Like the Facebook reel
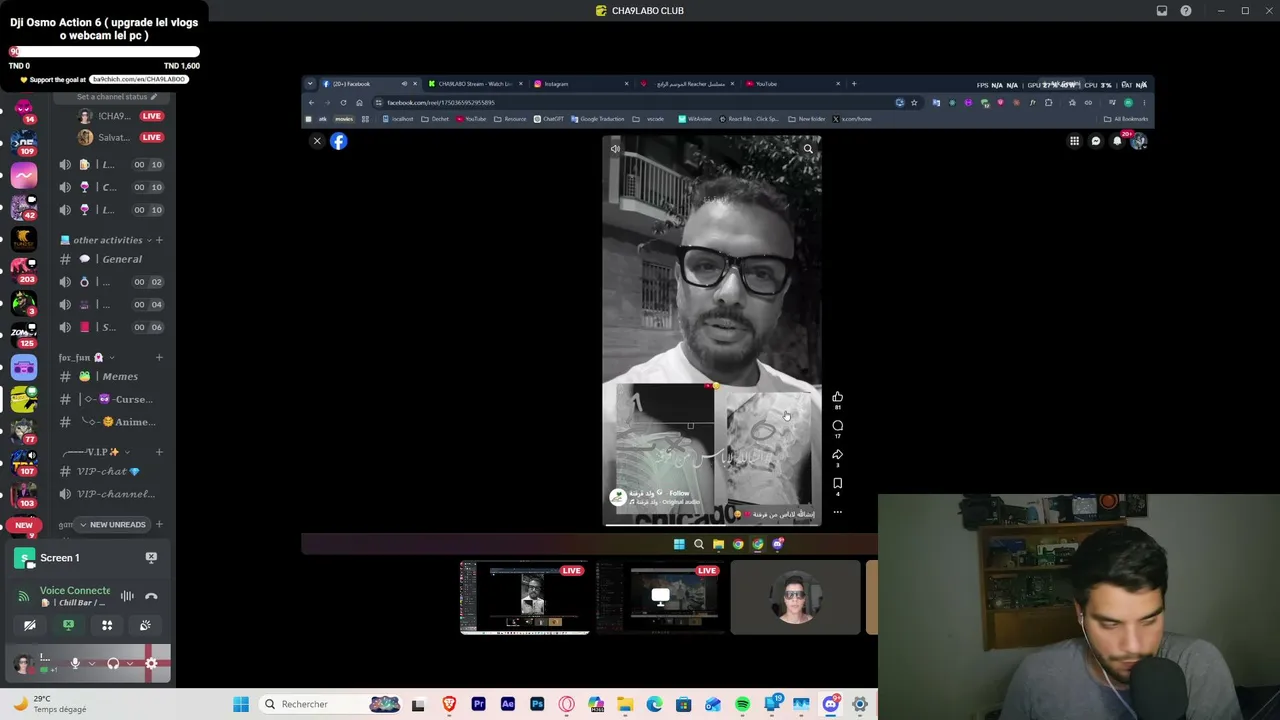The height and width of the screenshot is (720, 1280). tap(837, 397)
